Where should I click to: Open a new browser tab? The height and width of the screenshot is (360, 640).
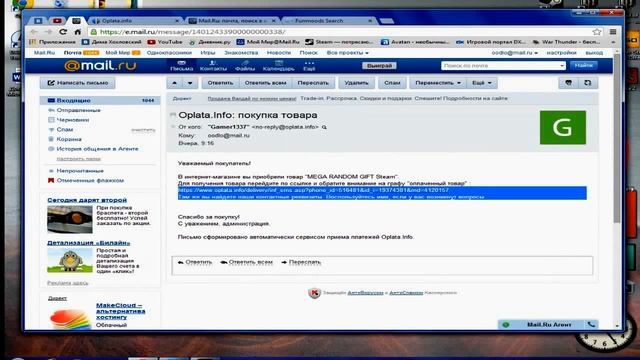(x=386, y=21)
